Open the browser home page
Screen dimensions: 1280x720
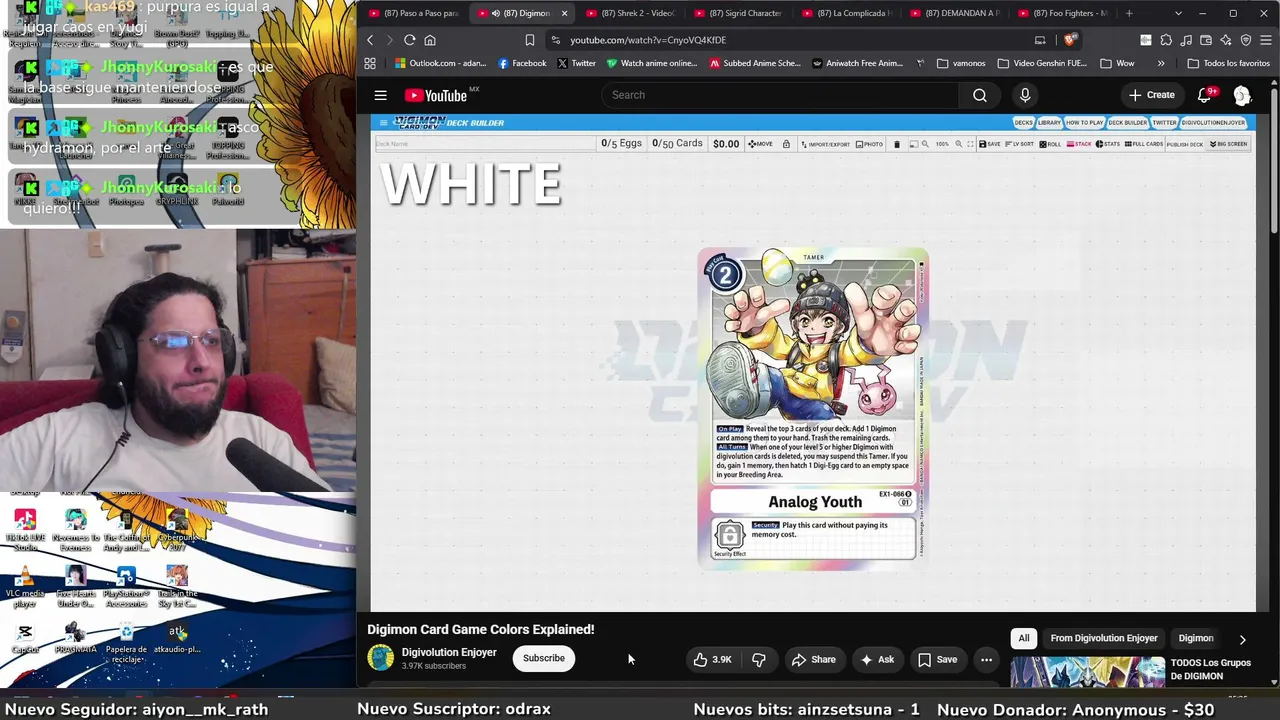point(430,40)
